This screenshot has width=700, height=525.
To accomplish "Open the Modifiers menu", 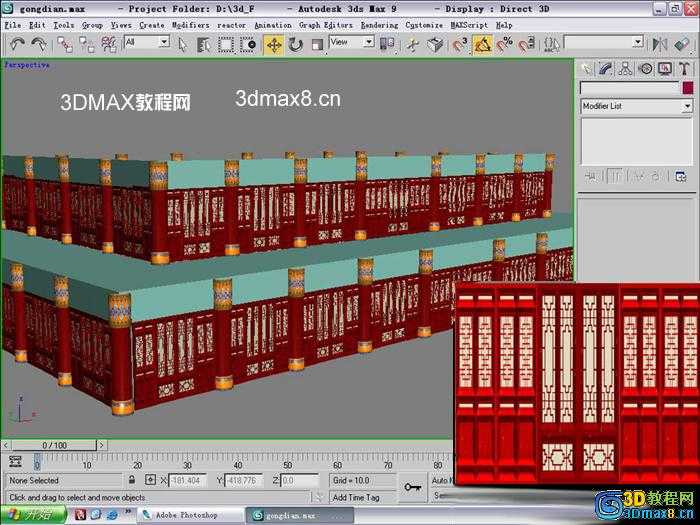I will point(191,25).
